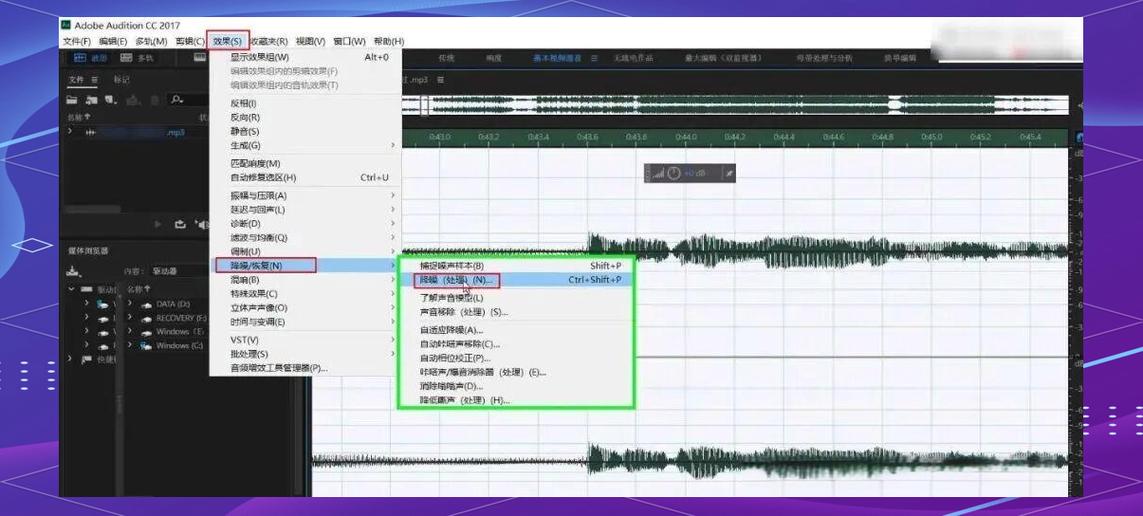This screenshot has width=1143, height=516.
Task: Open the 窗口(W) menu
Action: (x=348, y=42)
